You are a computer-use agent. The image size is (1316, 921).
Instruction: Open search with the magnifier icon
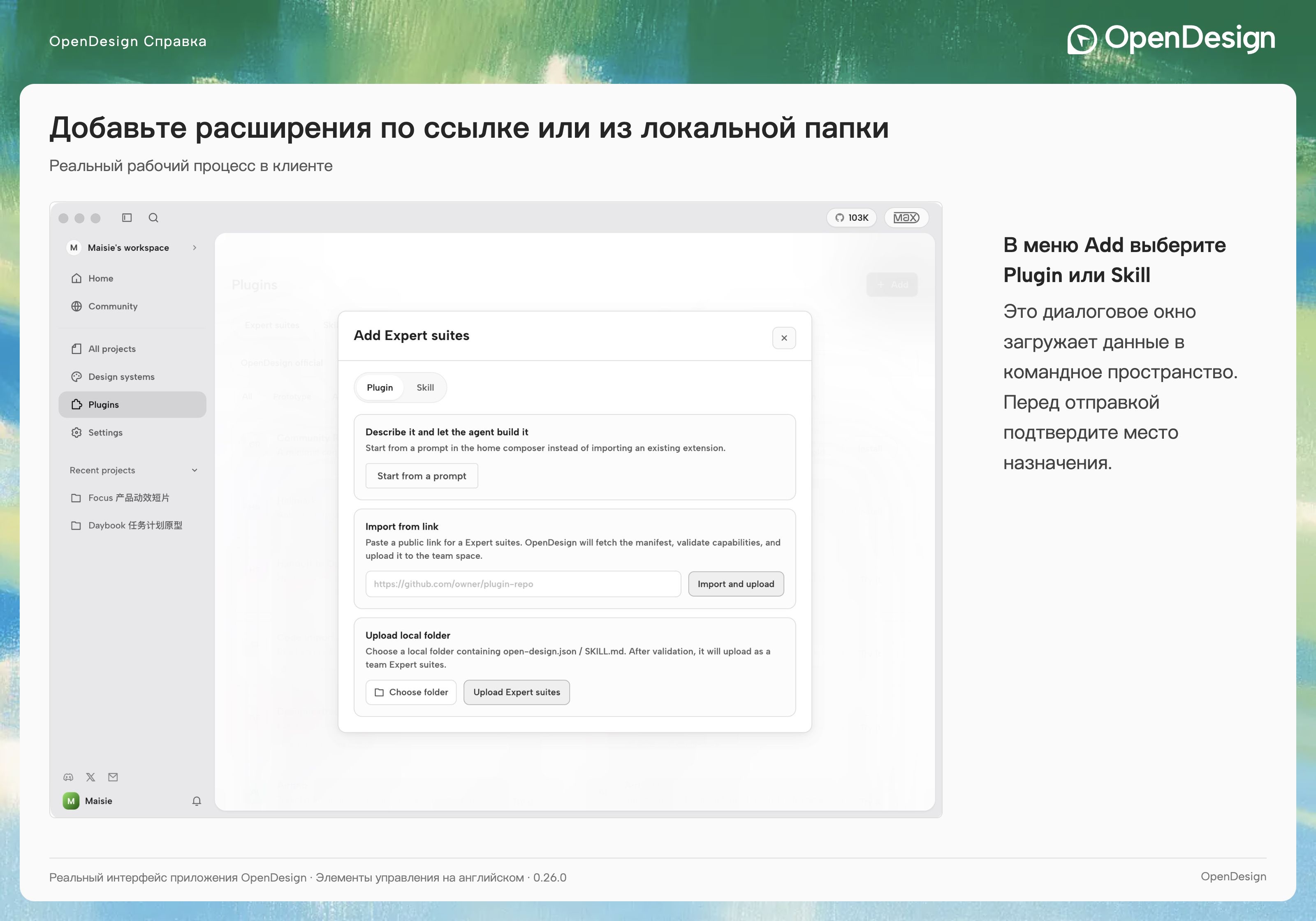(153, 218)
